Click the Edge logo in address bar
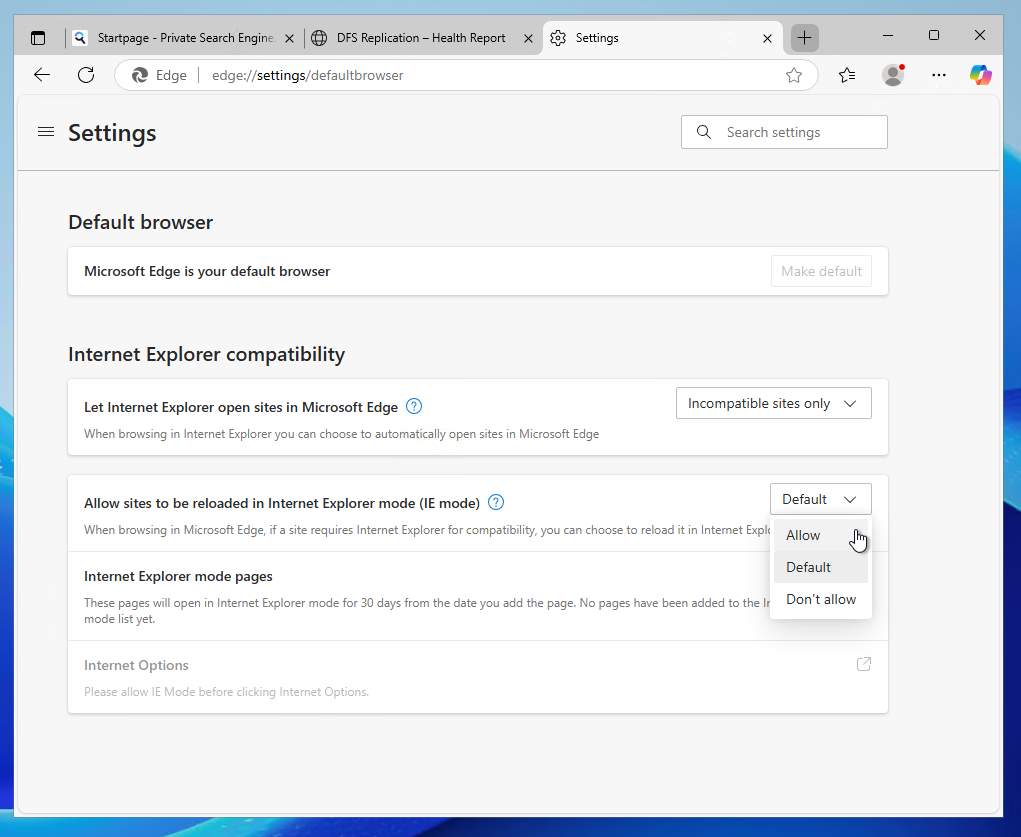 pyautogui.click(x=139, y=76)
